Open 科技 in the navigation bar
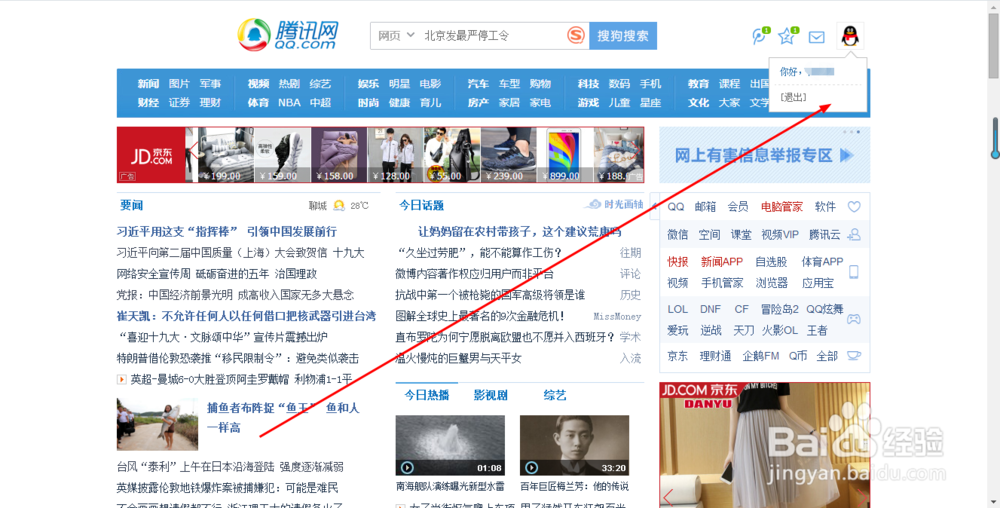This screenshot has width=1000, height=508. click(x=588, y=83)
